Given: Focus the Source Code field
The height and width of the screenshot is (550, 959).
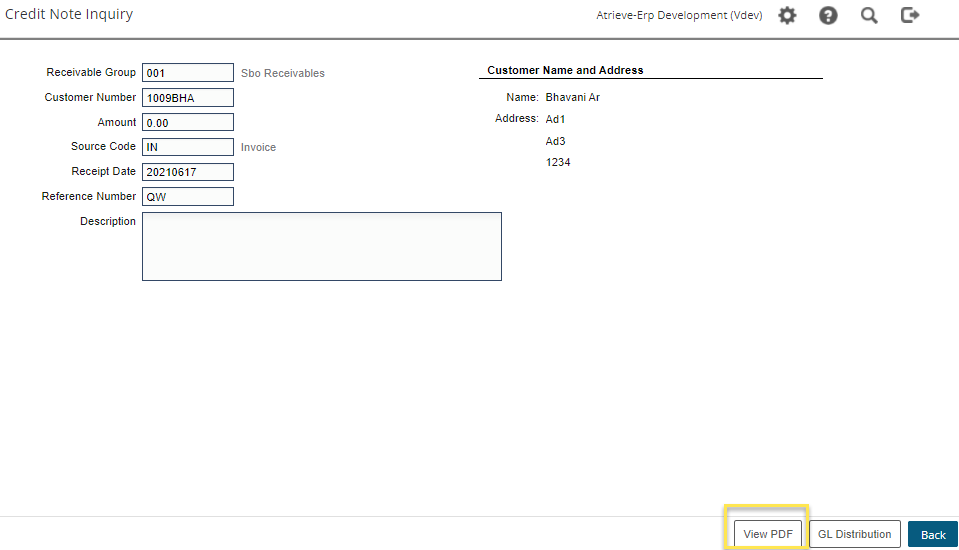Looking at the screenshot, I should click(188, 147).
